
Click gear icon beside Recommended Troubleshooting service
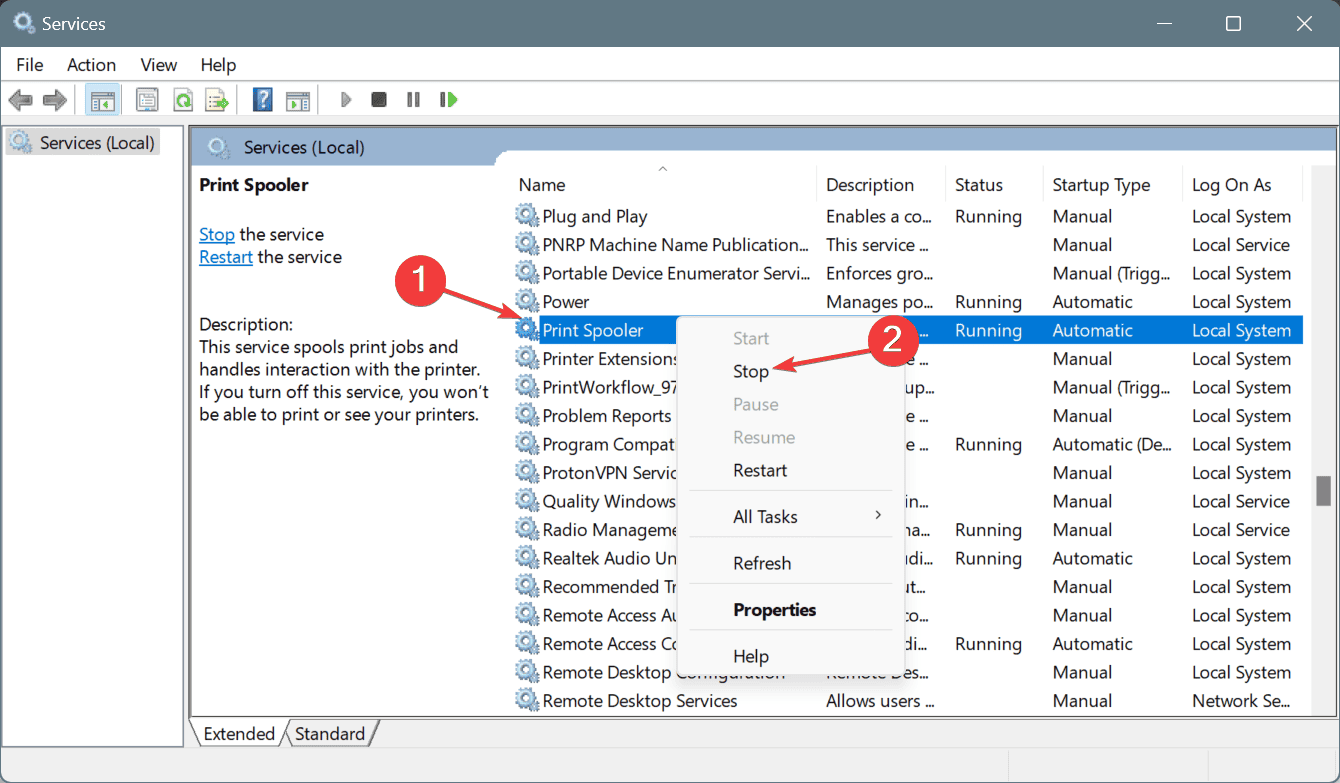[527, 586]
